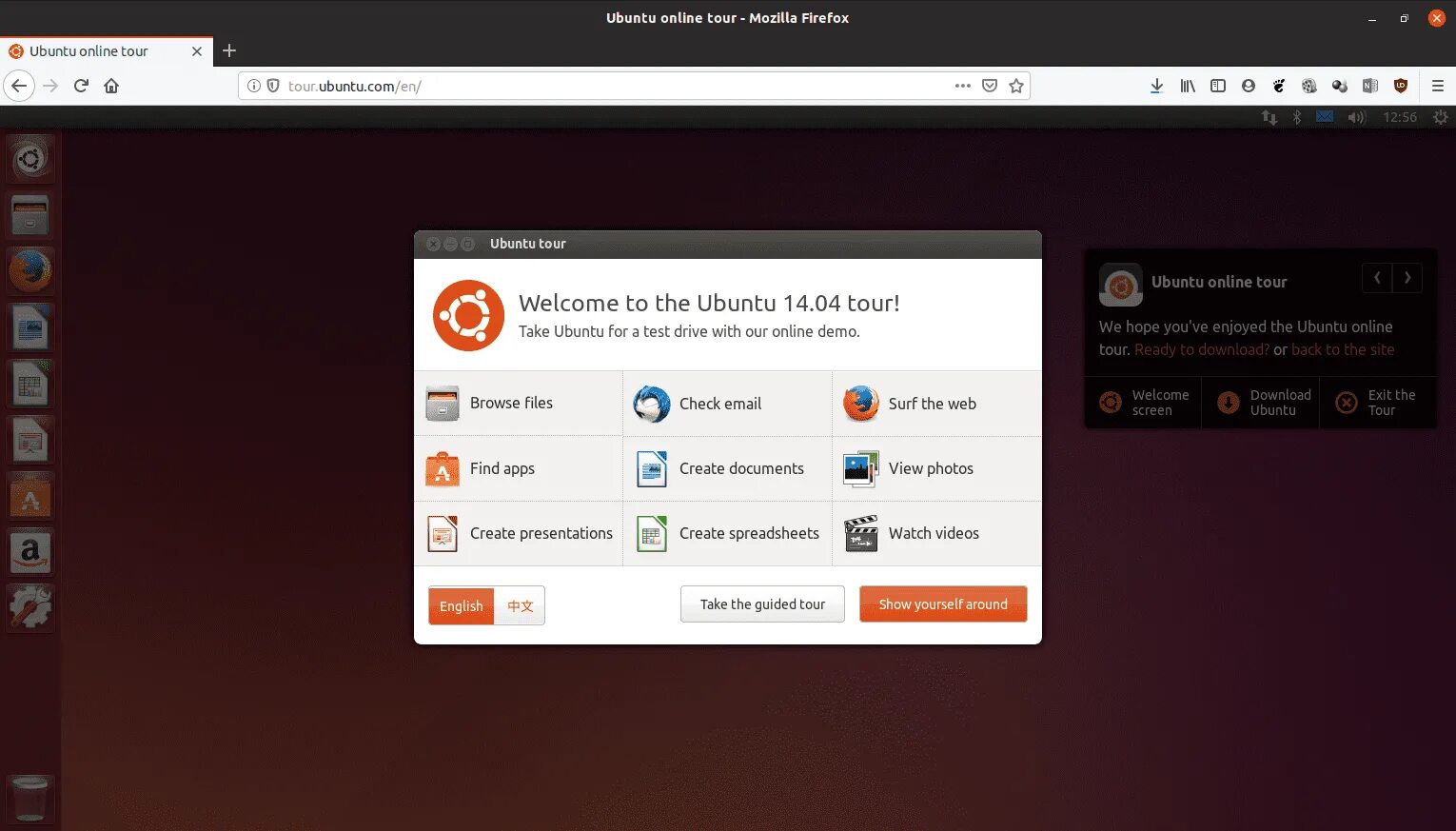Click the tracking protection shield icon
Screen dimensions: 1456x831
coord(273,86)
